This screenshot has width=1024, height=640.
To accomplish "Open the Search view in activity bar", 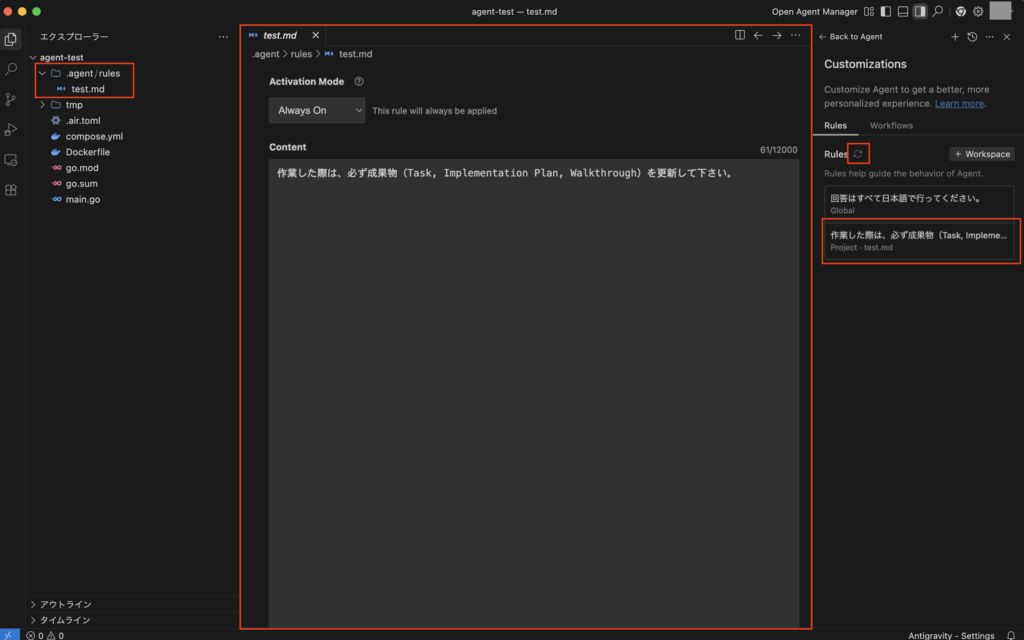I will tap(12, 70).
